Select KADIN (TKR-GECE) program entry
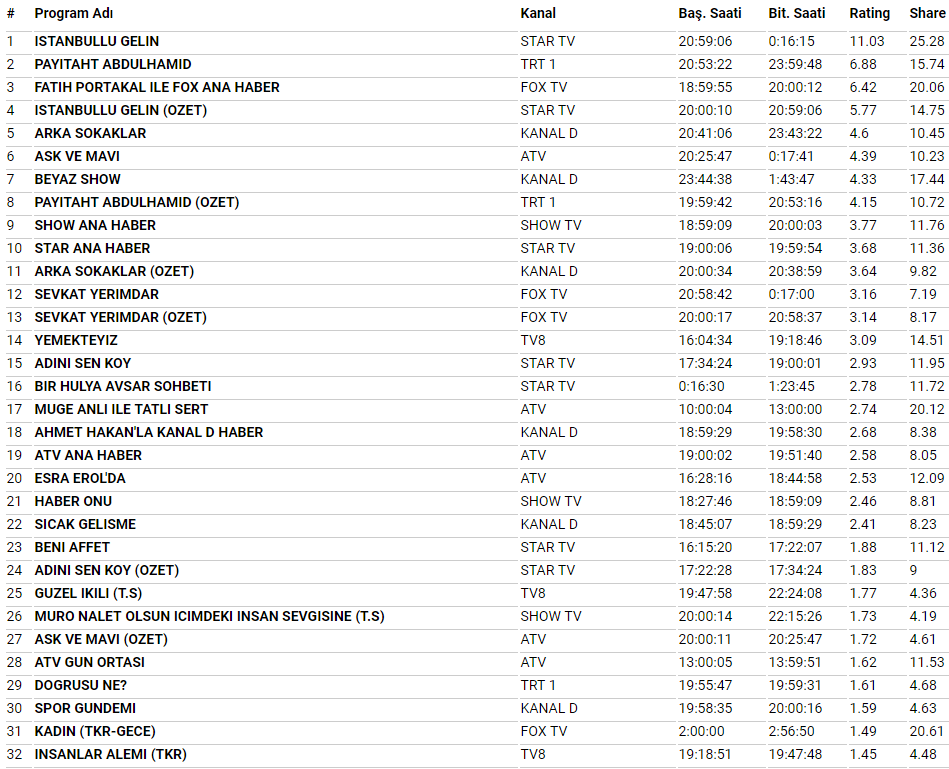This screenshot has height=769, width=949. tap(95, 731)
